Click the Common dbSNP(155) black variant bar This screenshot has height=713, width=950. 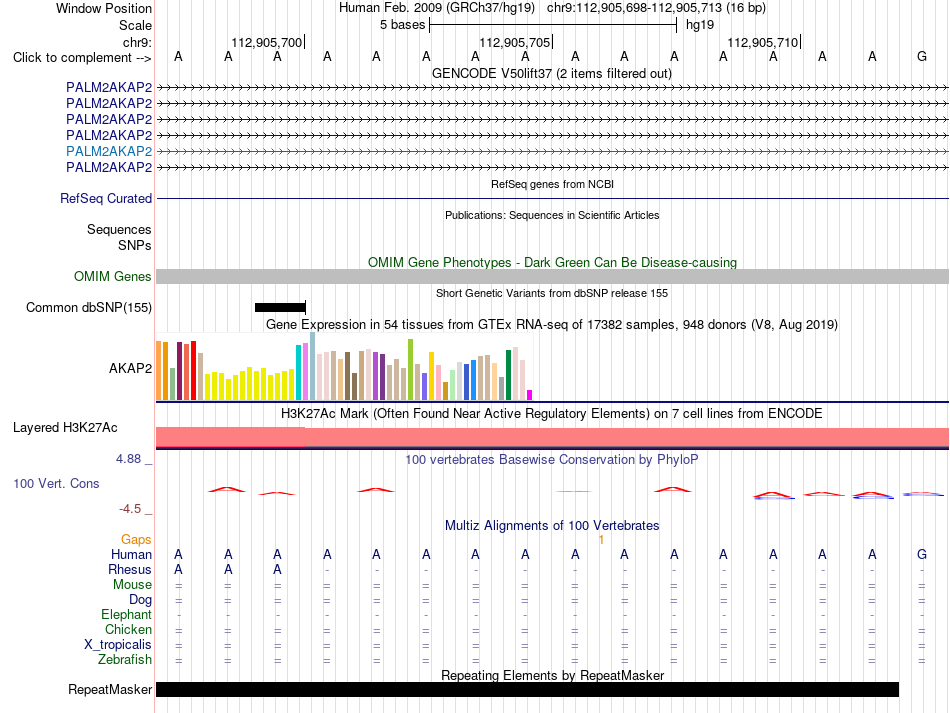(280, 307)
